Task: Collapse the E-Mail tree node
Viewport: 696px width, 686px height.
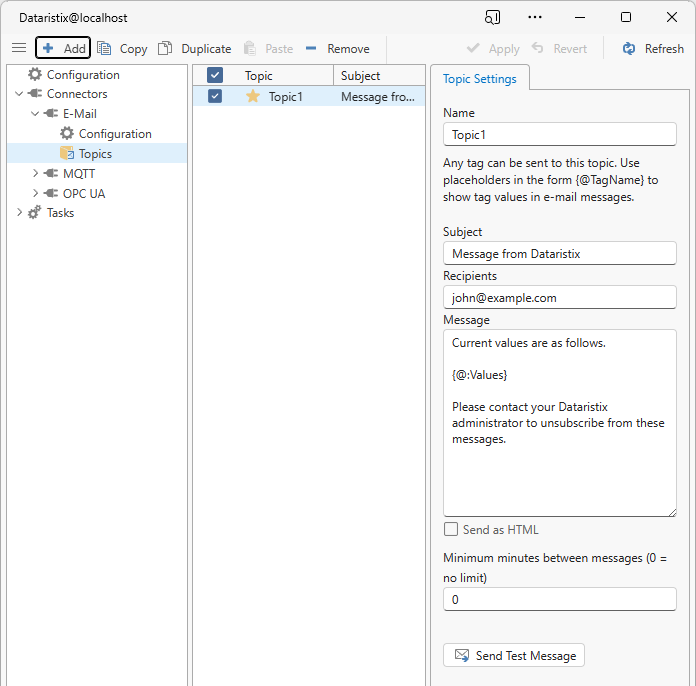Action: (36, 114)
